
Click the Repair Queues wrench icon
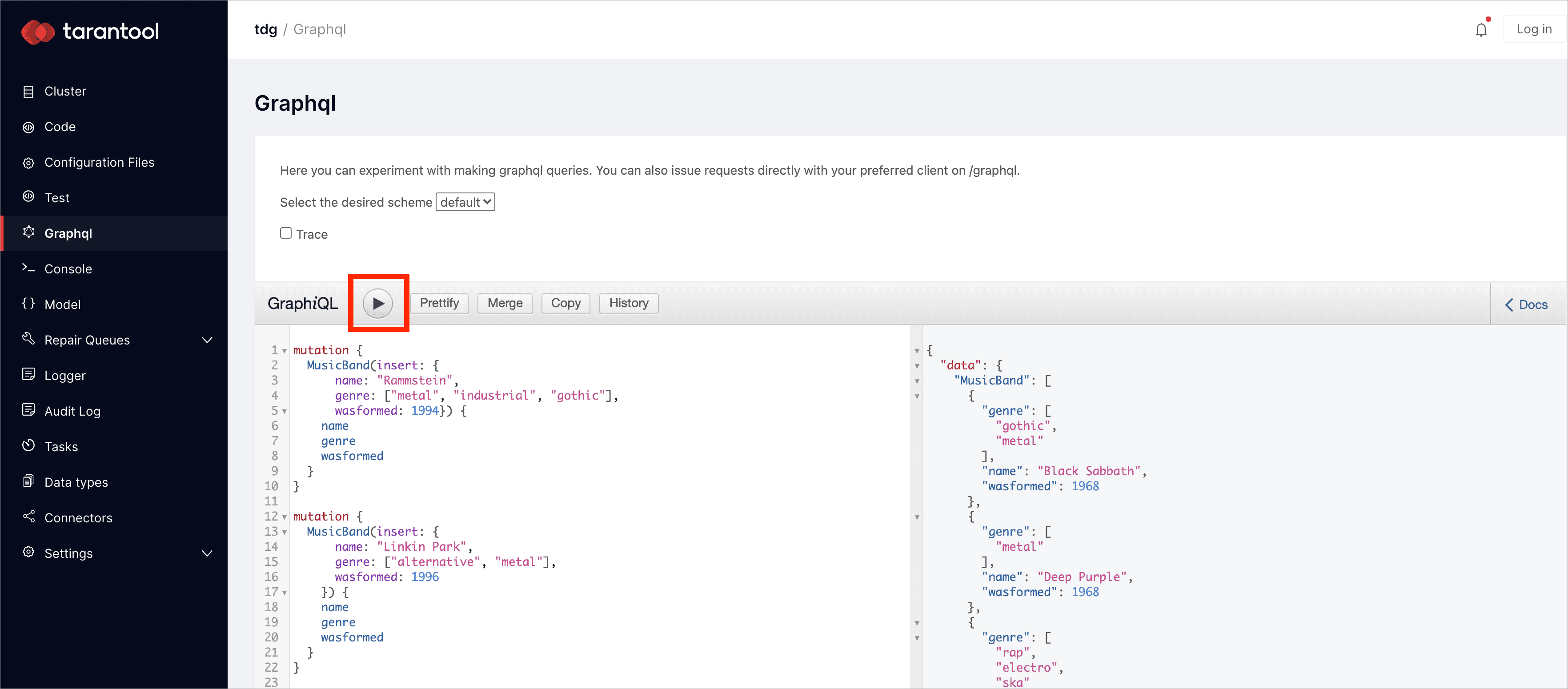click(28, 338)
